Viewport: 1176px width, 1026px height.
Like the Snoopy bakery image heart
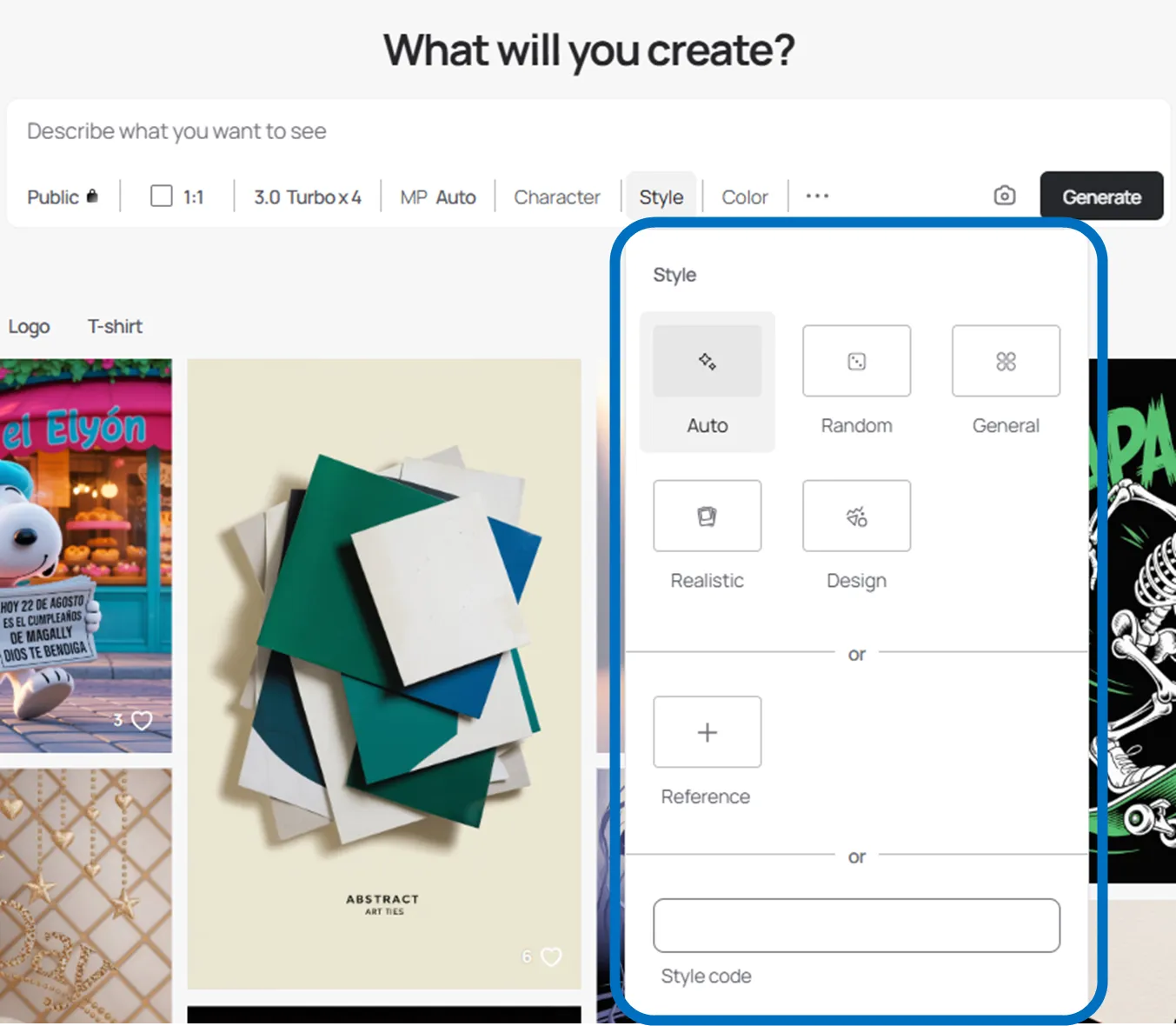pos(142,720)
